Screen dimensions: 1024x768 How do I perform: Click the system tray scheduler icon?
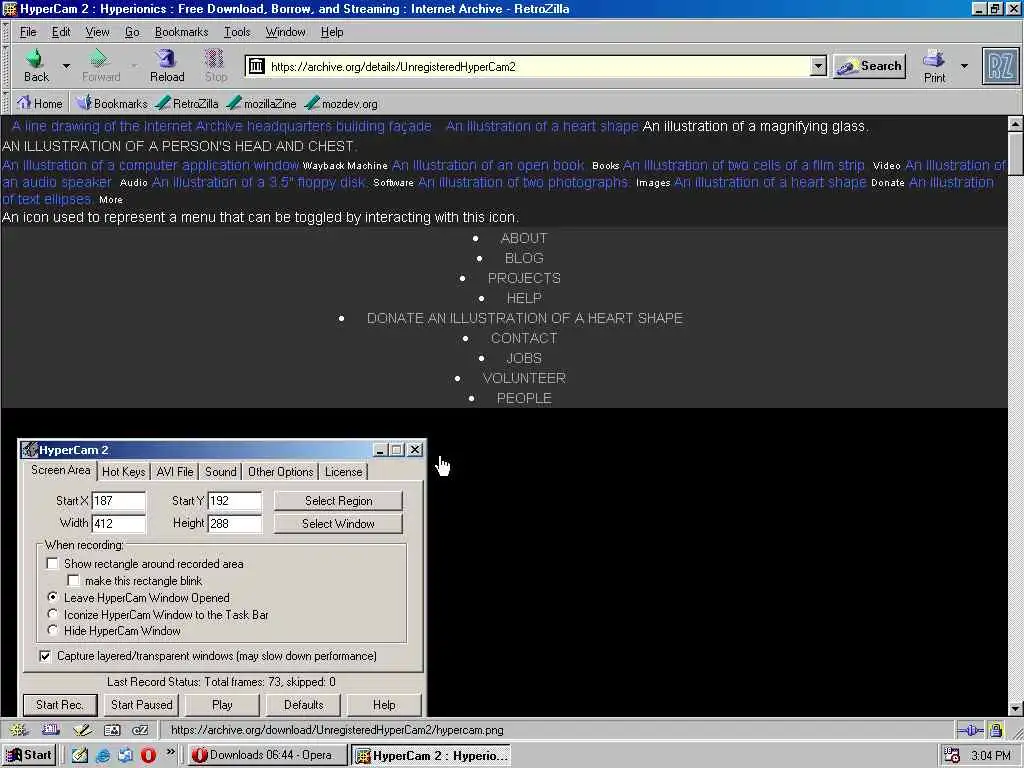tap(952, 756)
